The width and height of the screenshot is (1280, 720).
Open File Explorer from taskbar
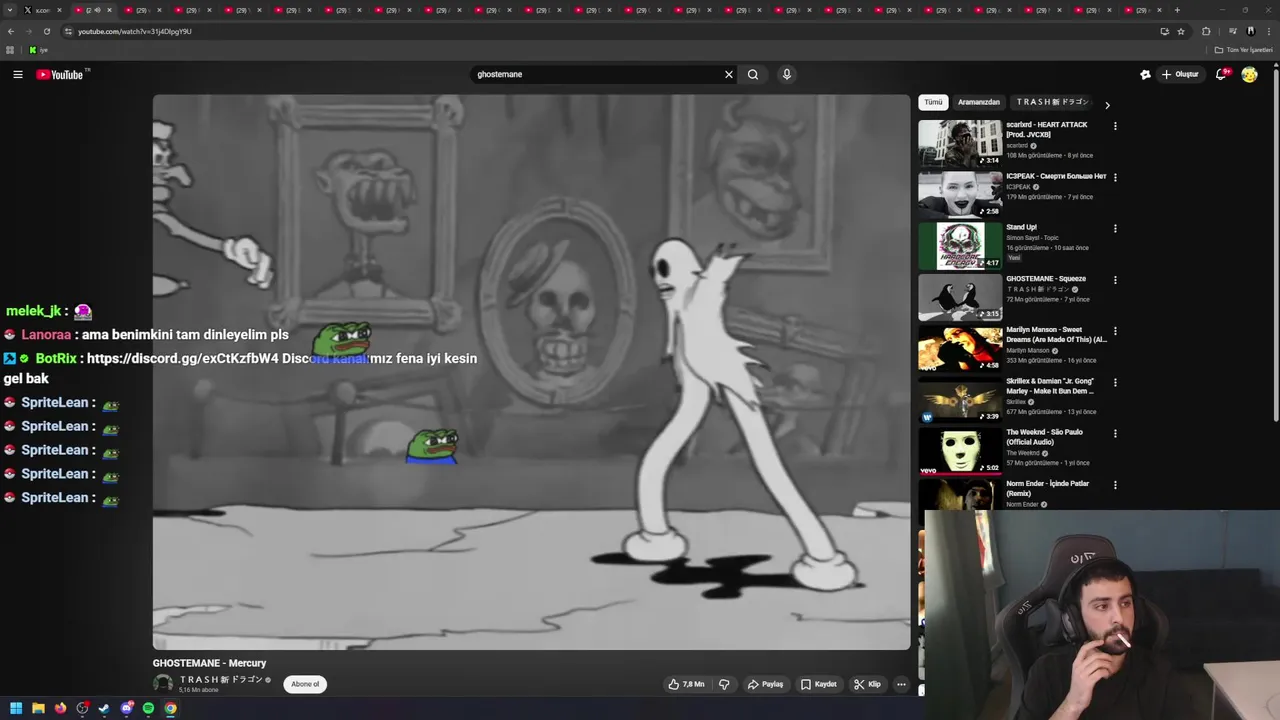[x=38, y=708]
